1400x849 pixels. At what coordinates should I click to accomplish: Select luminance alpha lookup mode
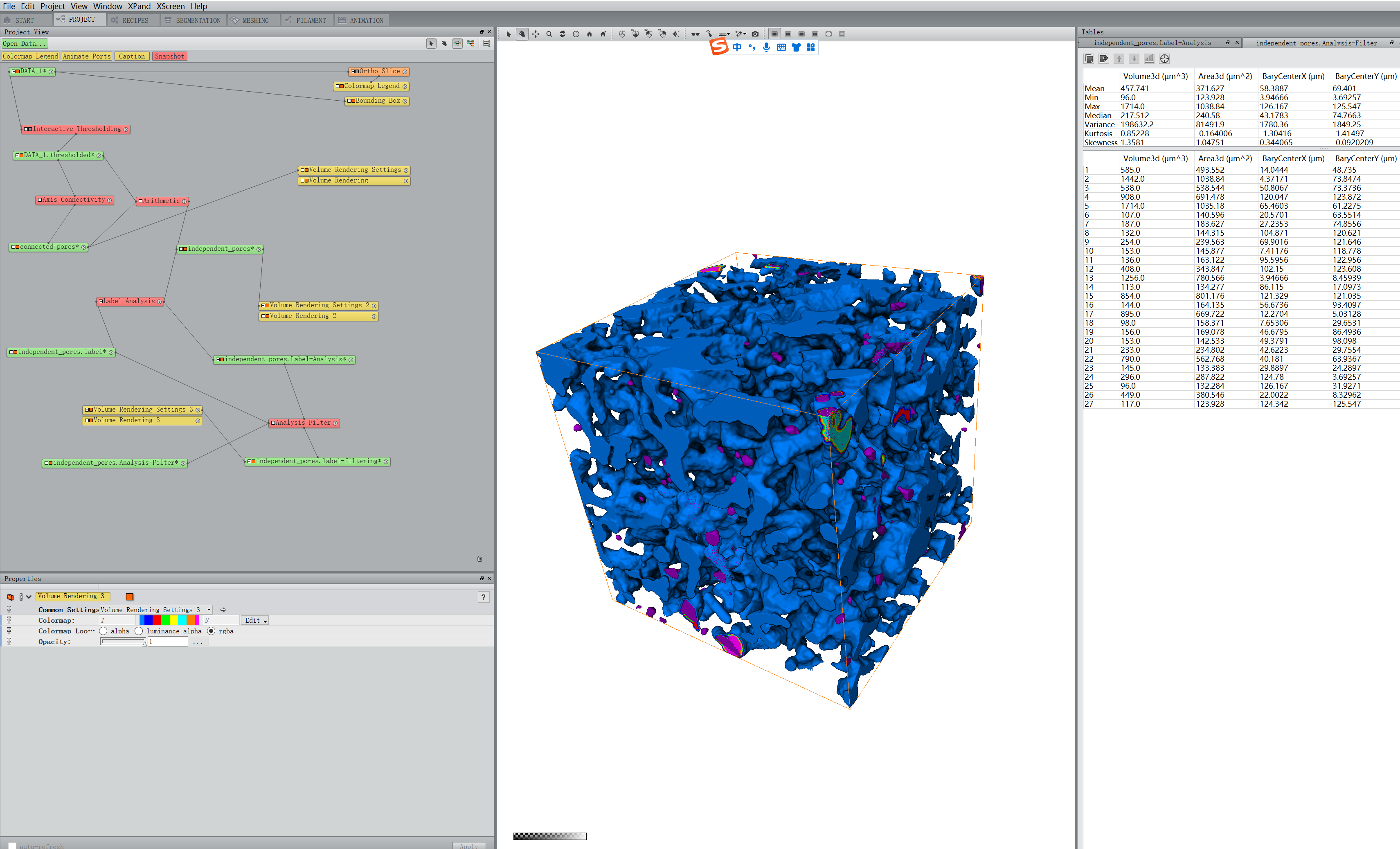click(x=139, y=631)
